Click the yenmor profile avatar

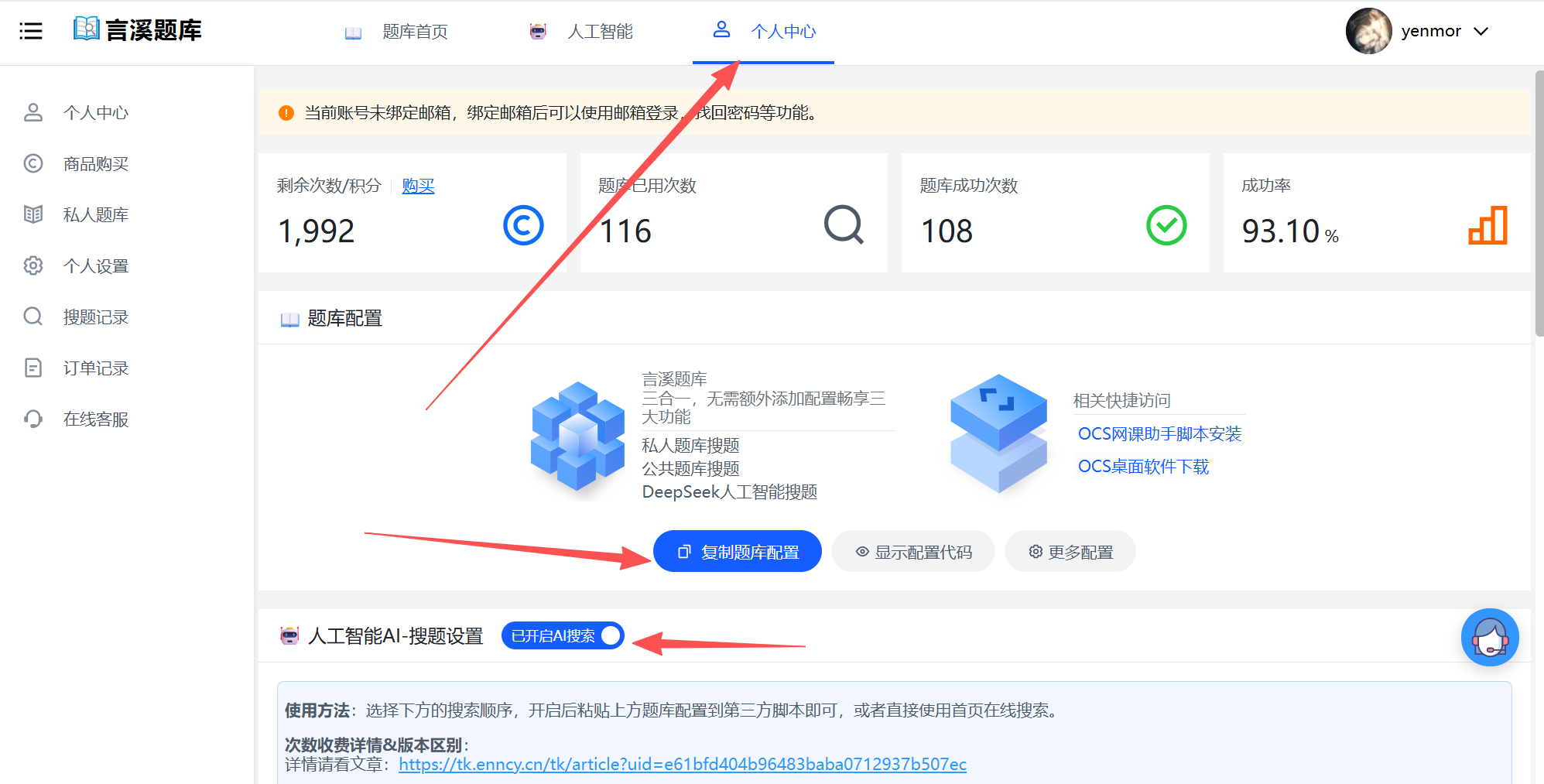tap(1368, 31)
